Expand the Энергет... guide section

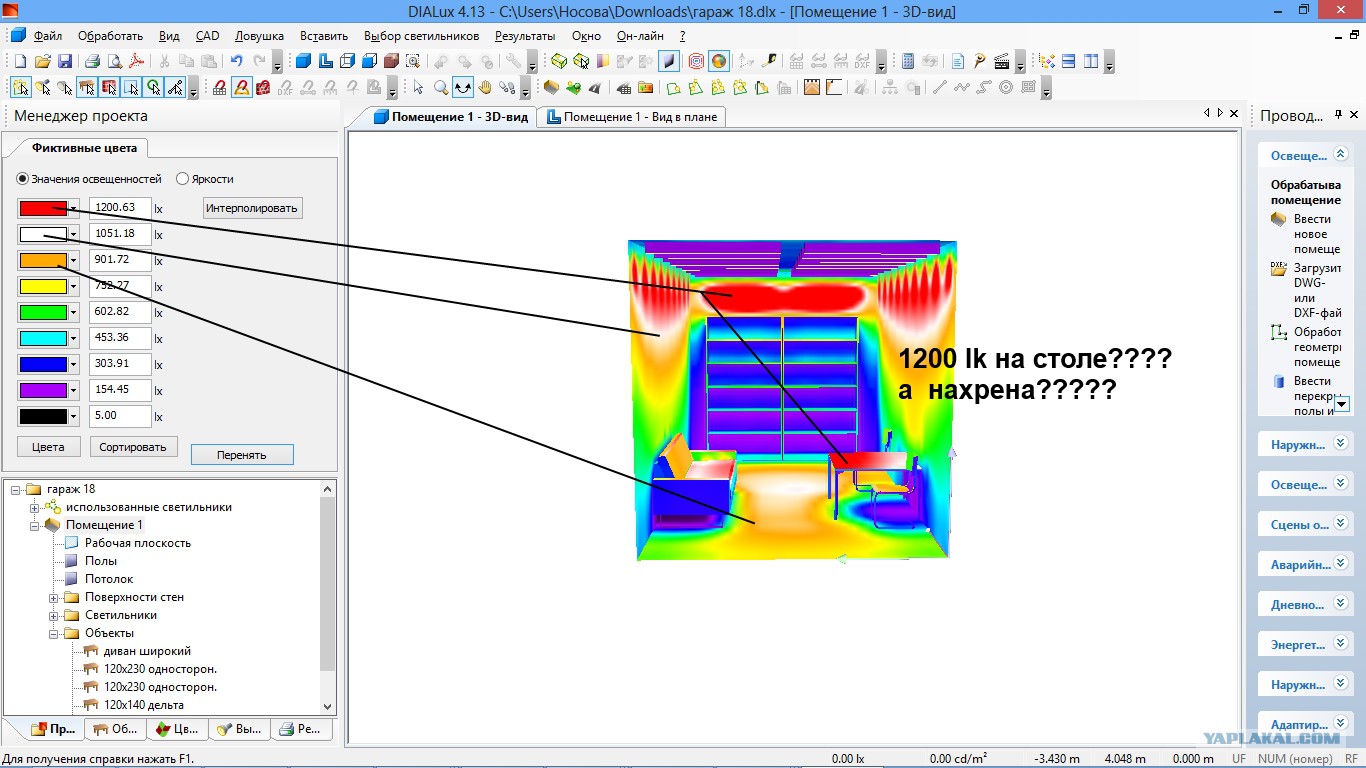click(x=1341, y=644)
